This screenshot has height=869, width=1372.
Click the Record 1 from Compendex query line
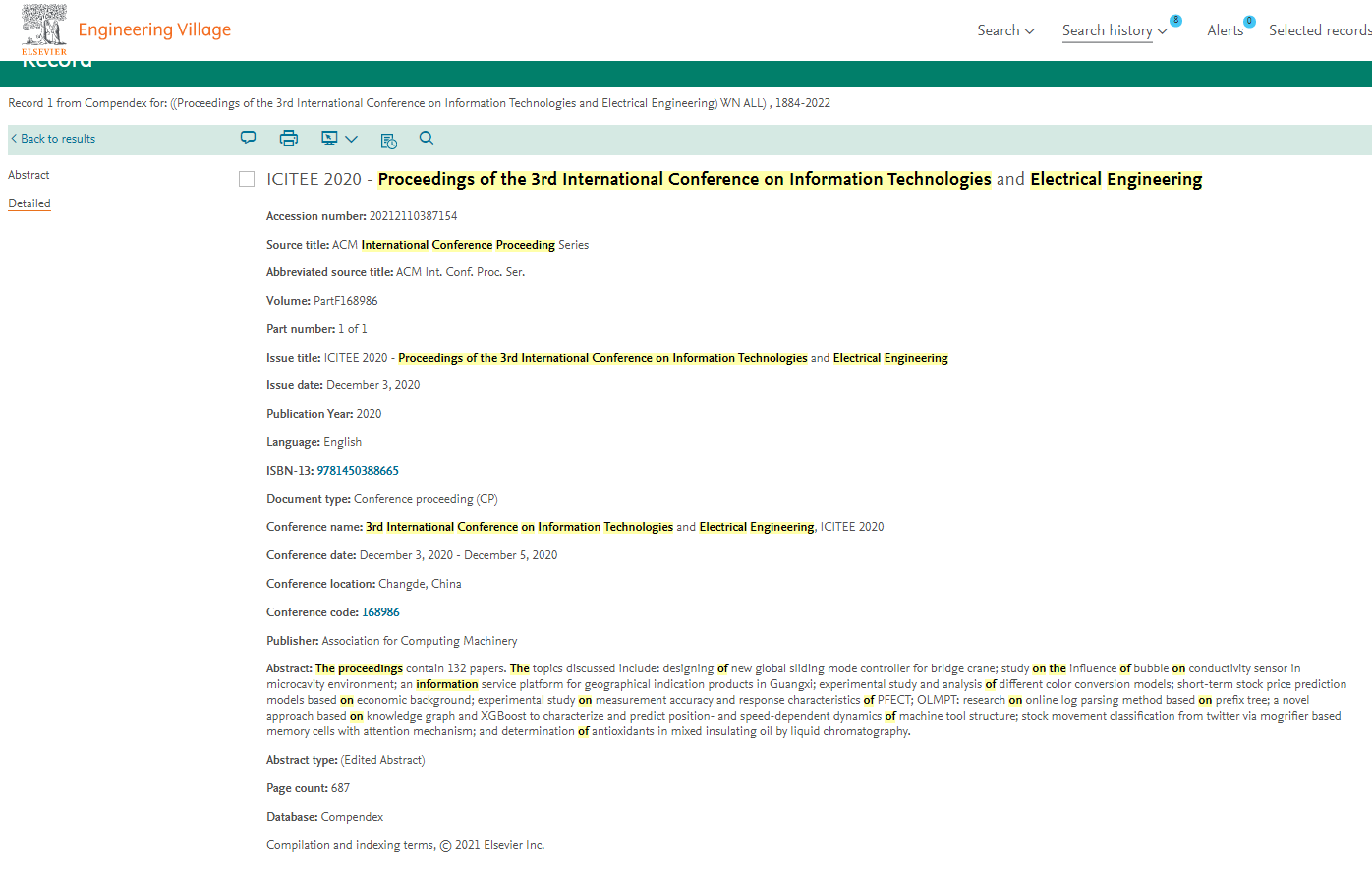coord(420,103)
